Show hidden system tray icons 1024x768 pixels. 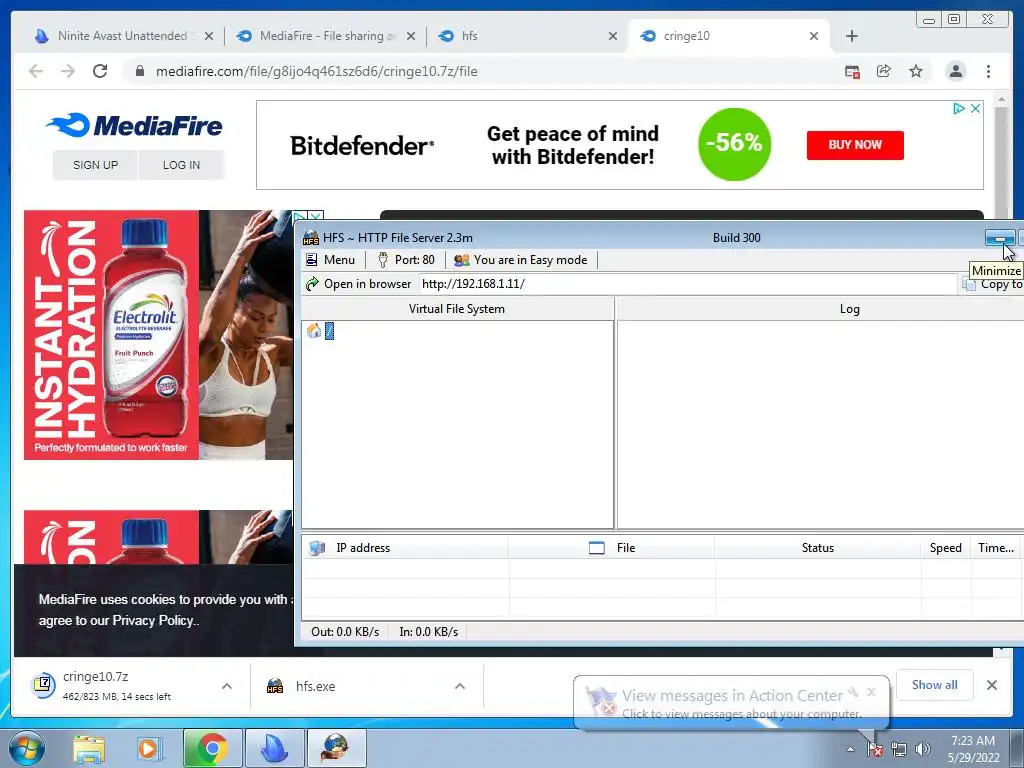[x=850, y=749]
